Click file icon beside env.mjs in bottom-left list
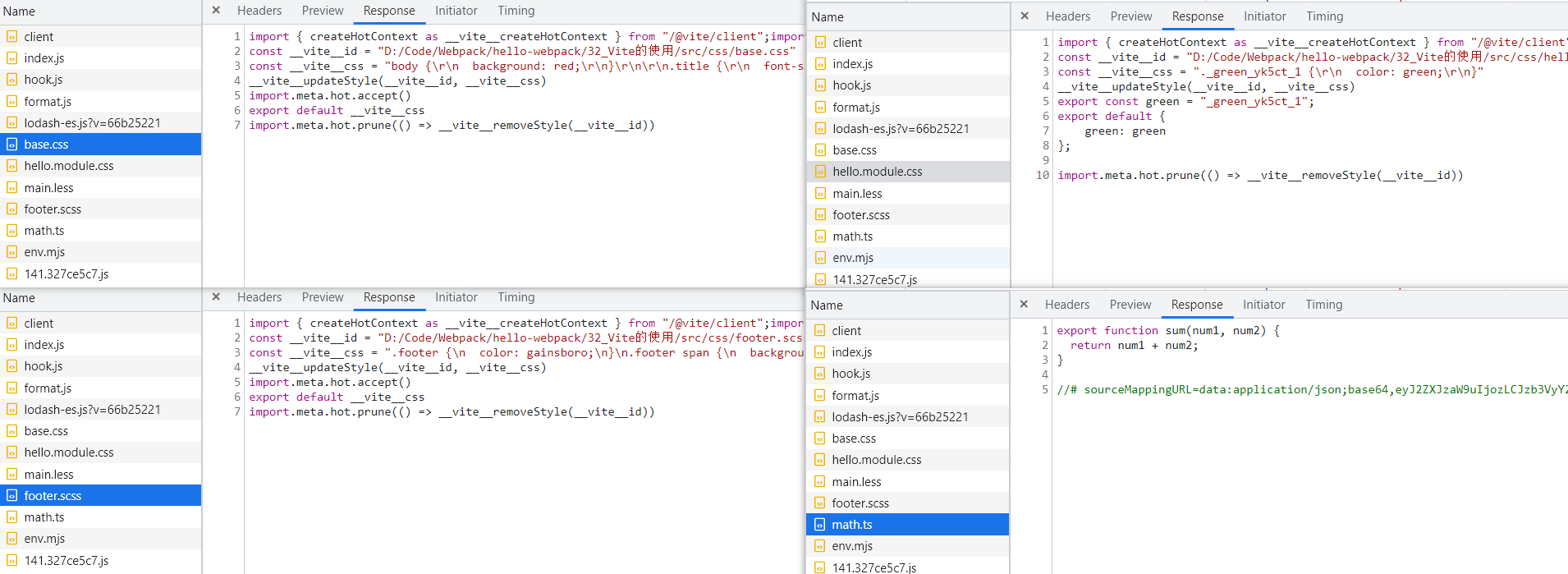The height and width of the screenshot is (574, 1568). (x=11, y=539)
